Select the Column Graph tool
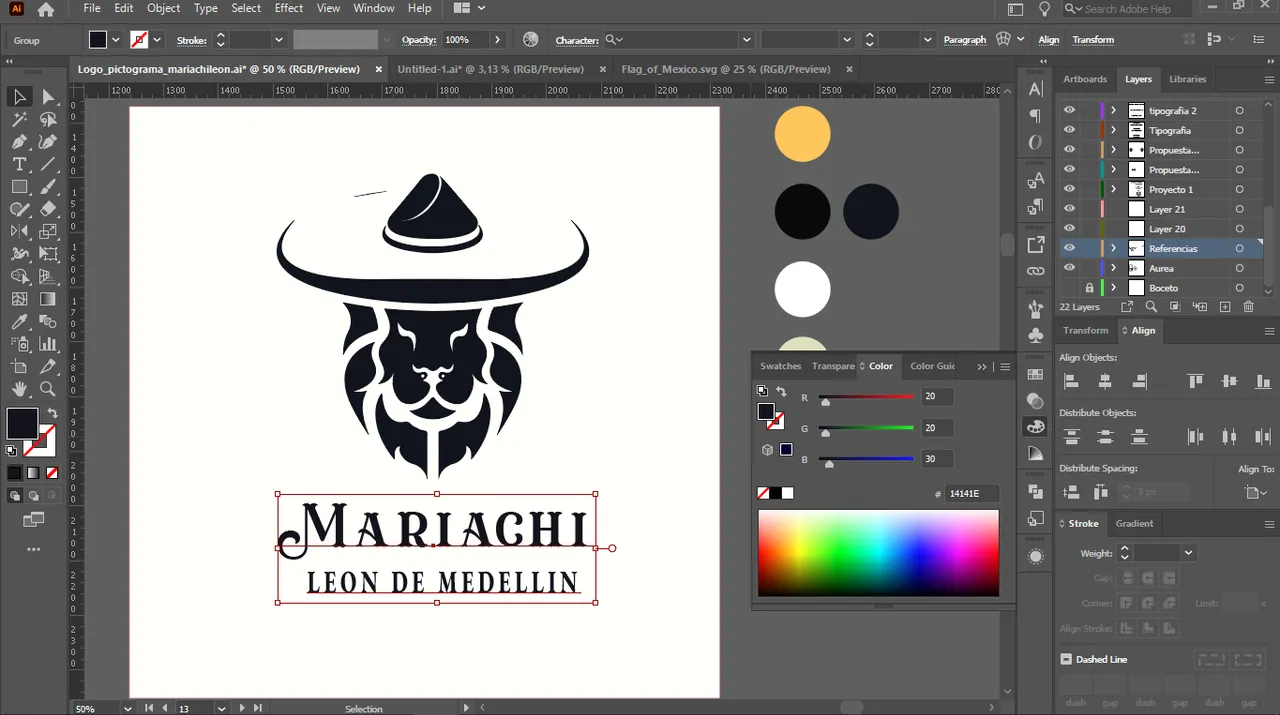 [47, 344]
